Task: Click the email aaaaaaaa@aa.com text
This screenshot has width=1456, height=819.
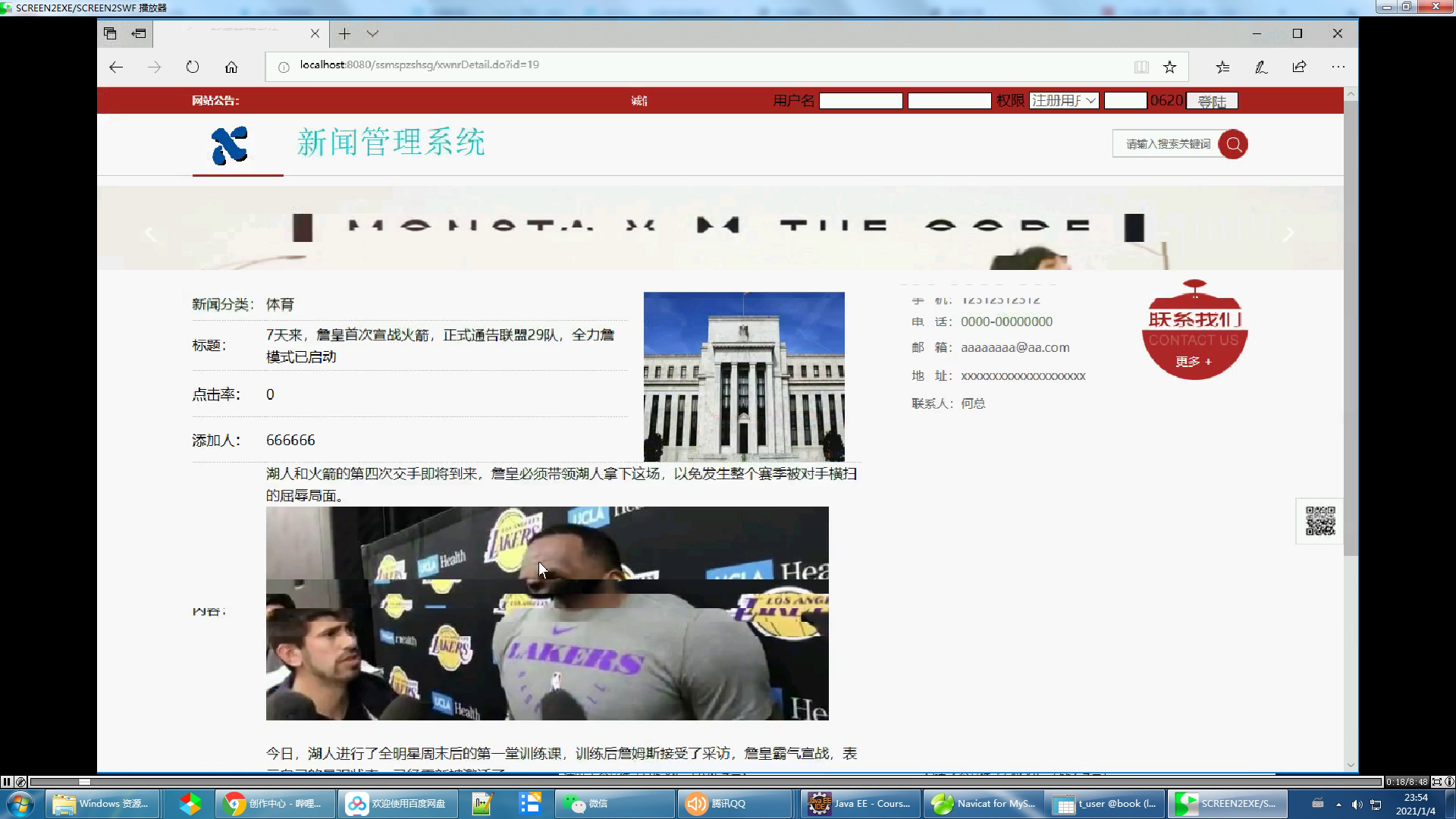Action: tap(1015, 347)
